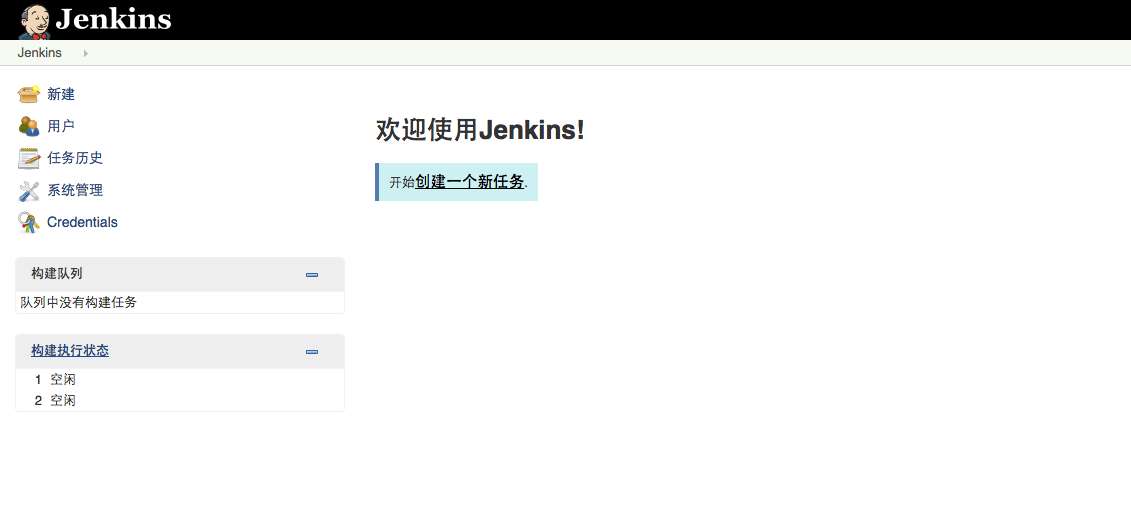Collapse the 构建队列 panel
Image resolution: width=1131 pixels, height=510 pixels.
coord(312,275)
